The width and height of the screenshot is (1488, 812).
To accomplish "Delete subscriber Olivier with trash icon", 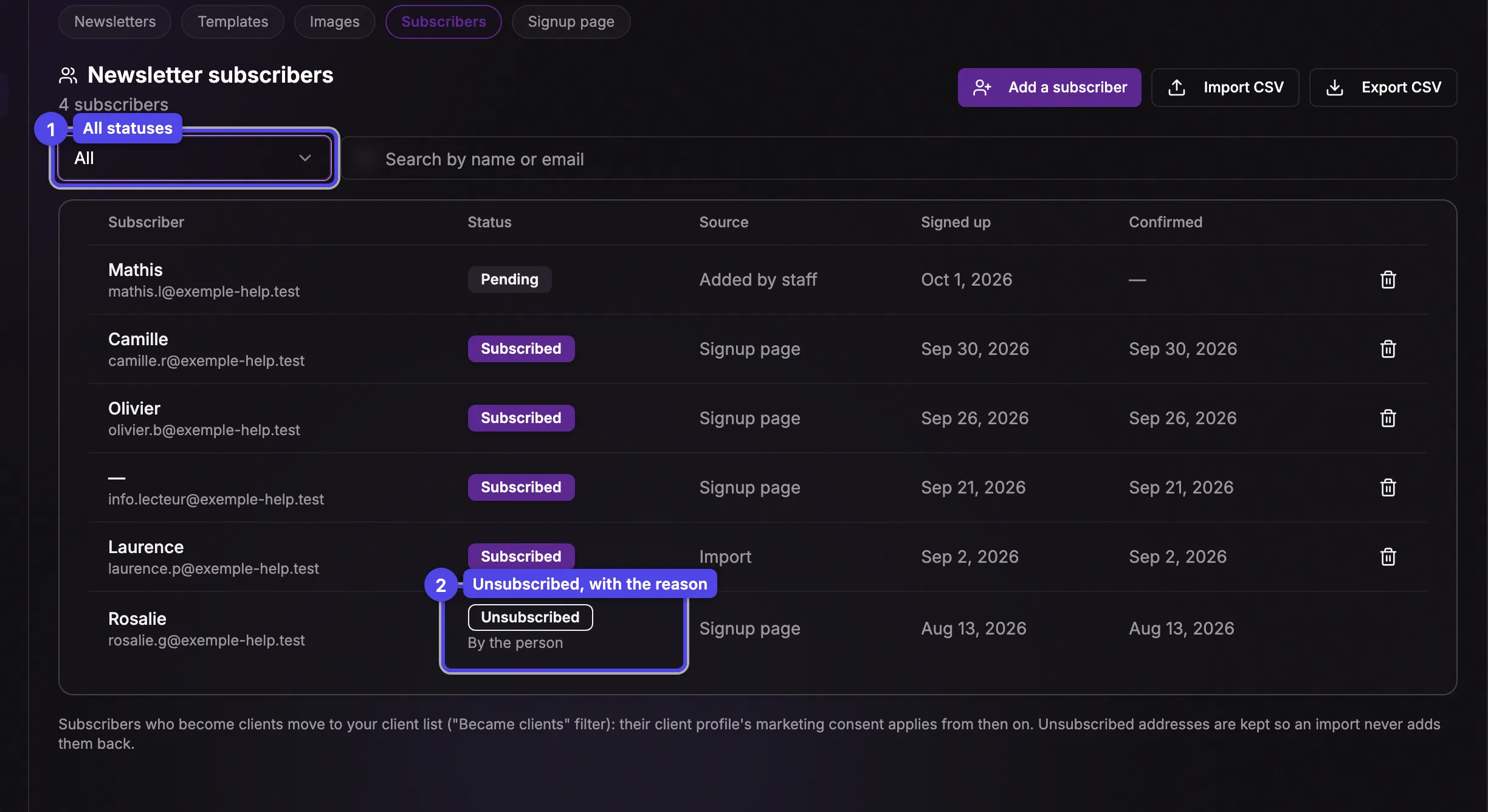I will [1388, 418].
